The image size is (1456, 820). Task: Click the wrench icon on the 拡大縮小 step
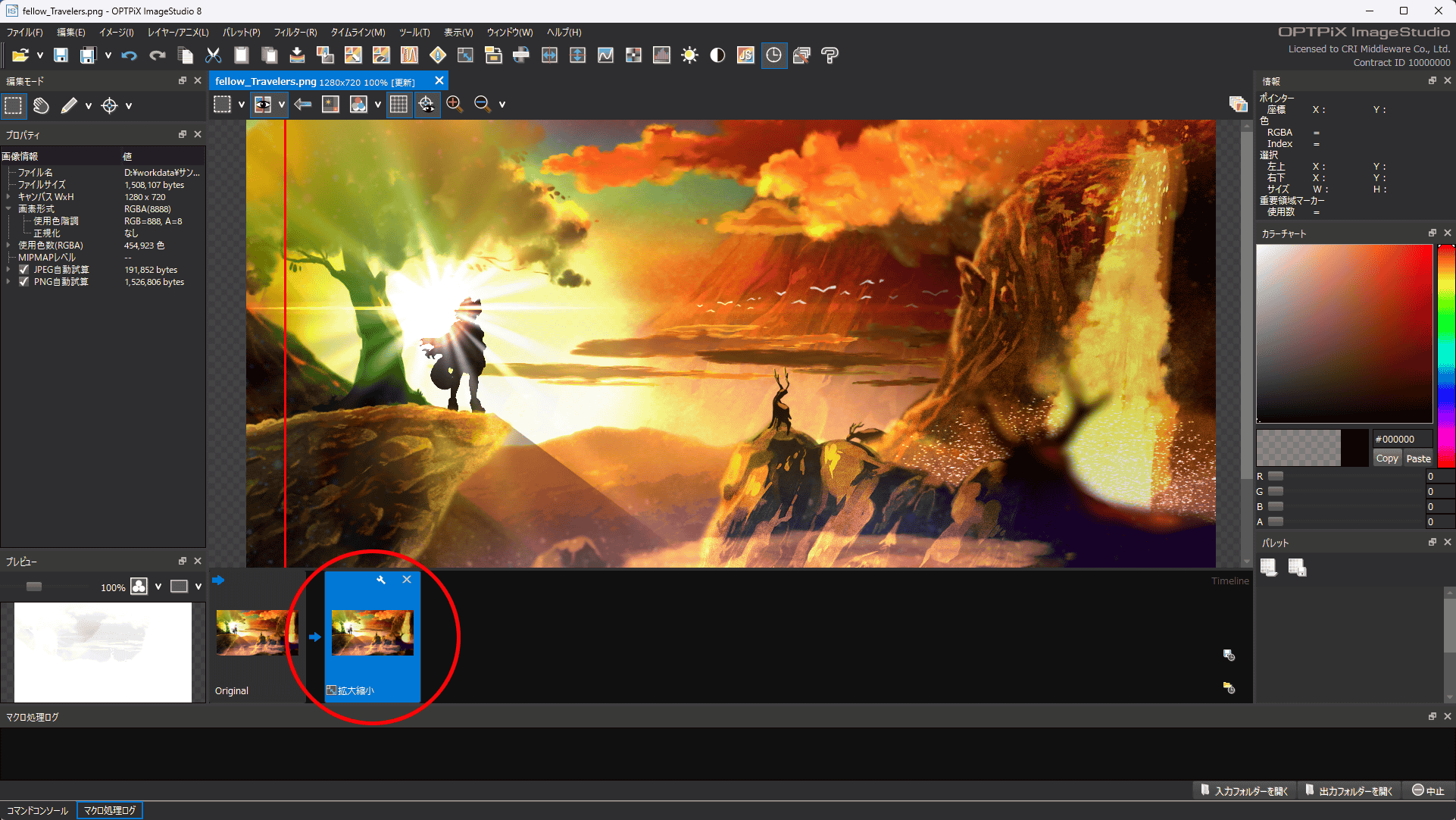[381, 580]
